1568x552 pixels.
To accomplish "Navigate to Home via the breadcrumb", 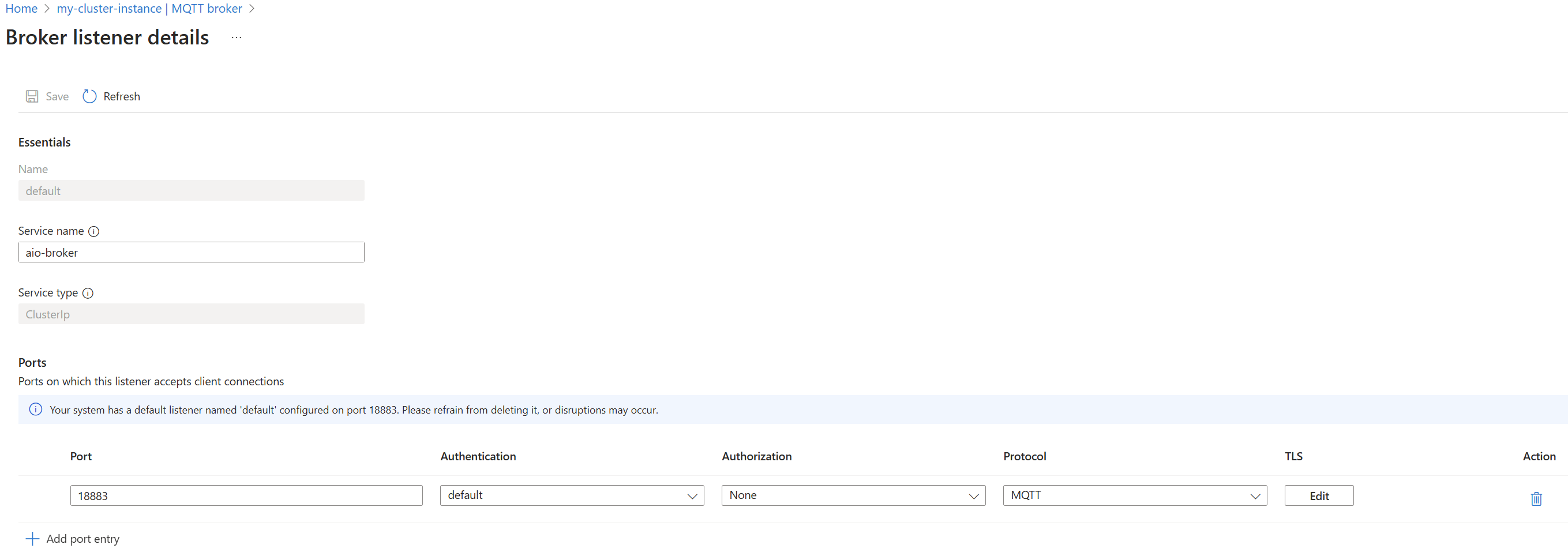I will [21, 9].
